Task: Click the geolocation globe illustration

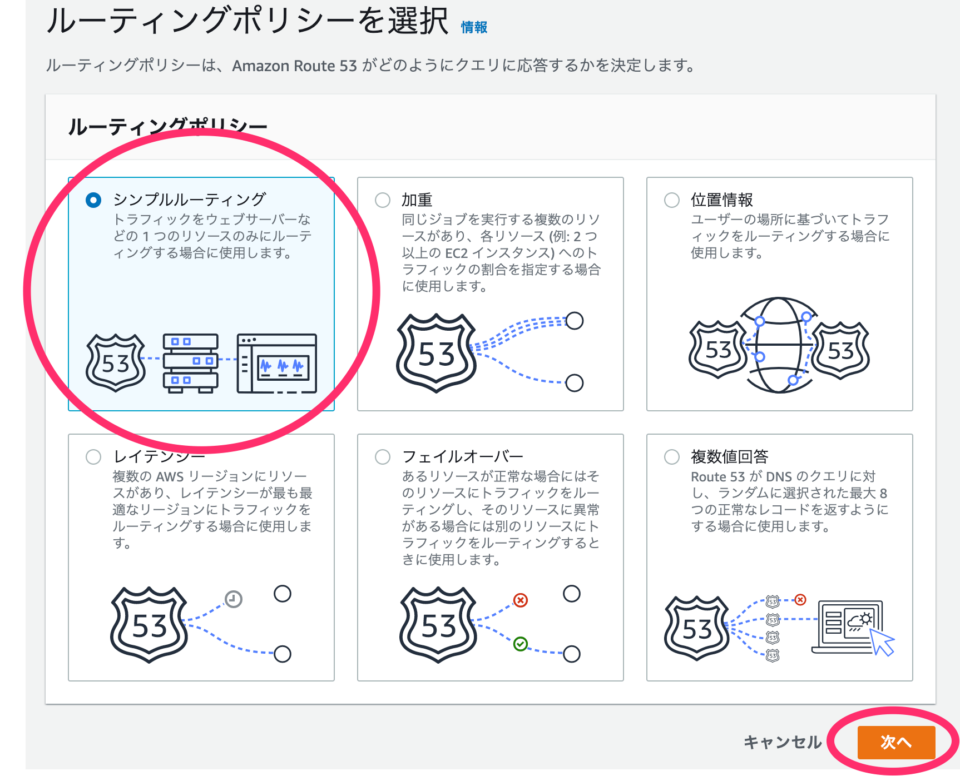Action: point(779,345)
